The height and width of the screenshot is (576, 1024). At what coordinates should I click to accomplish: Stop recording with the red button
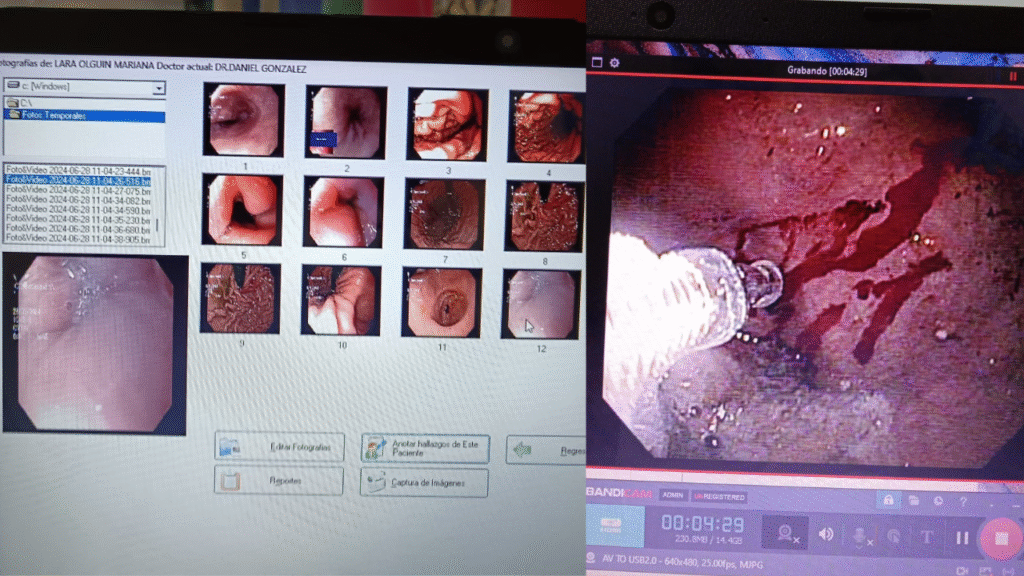coord(1000,538)
